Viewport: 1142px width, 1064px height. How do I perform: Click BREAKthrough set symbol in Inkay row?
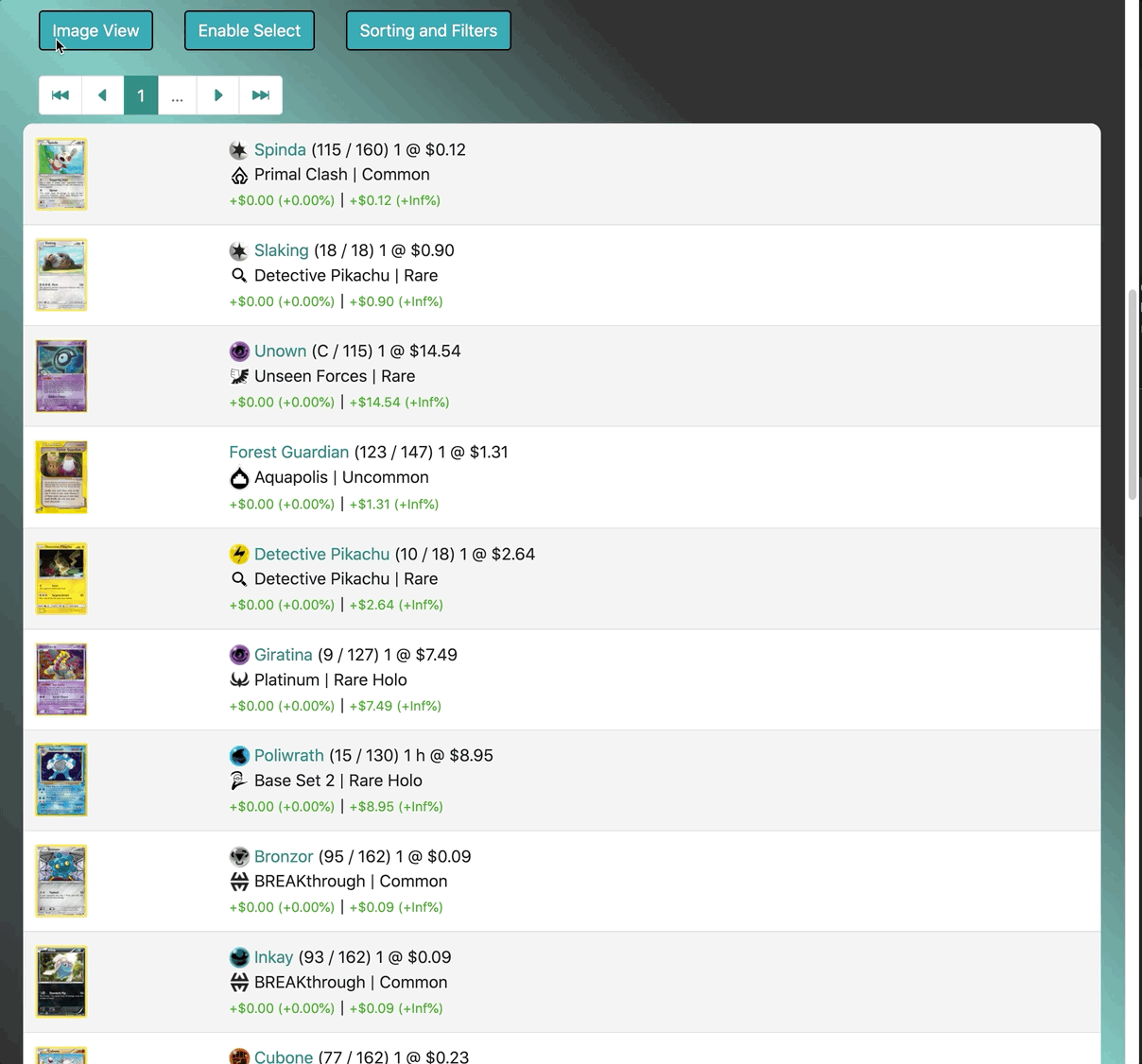pos(239,983)
